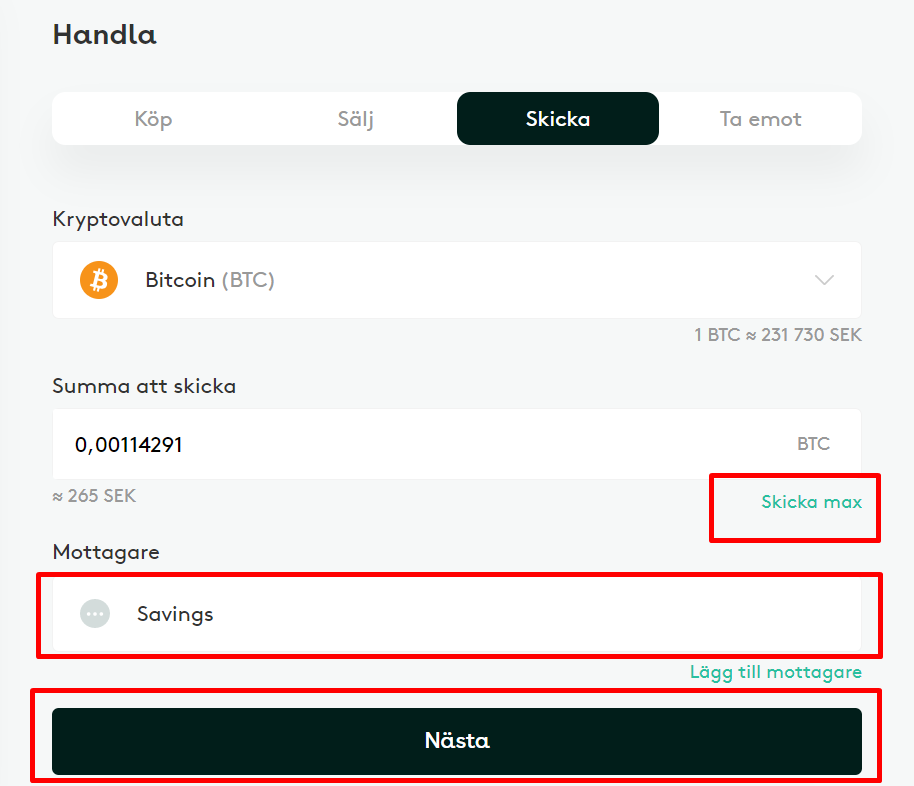914x786 pixels.
Task: Expand the cryptocurrency chevron arrow
Action: (824, 280)
